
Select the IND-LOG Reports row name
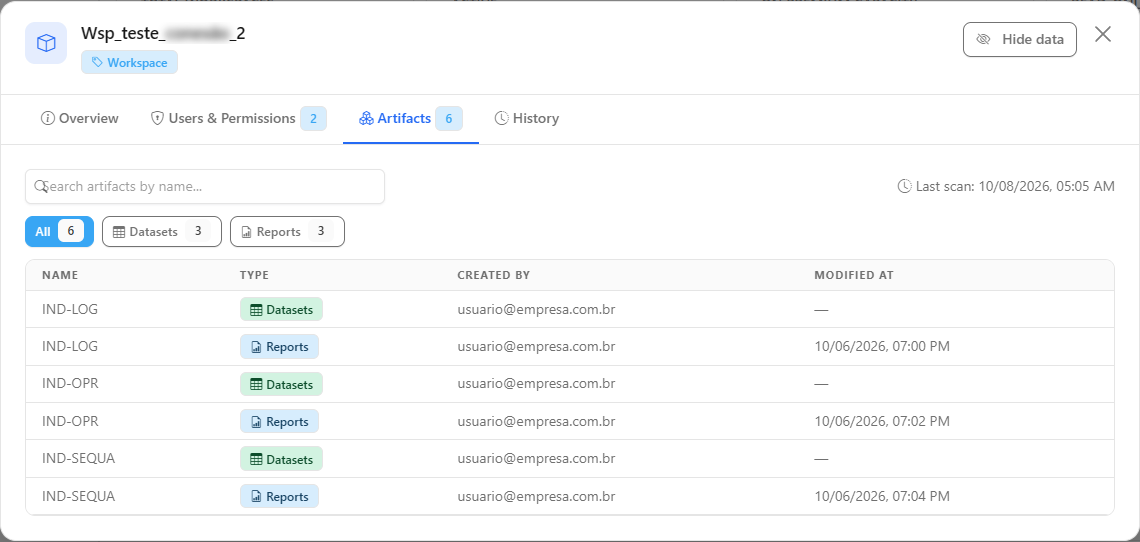coord(70,346)
